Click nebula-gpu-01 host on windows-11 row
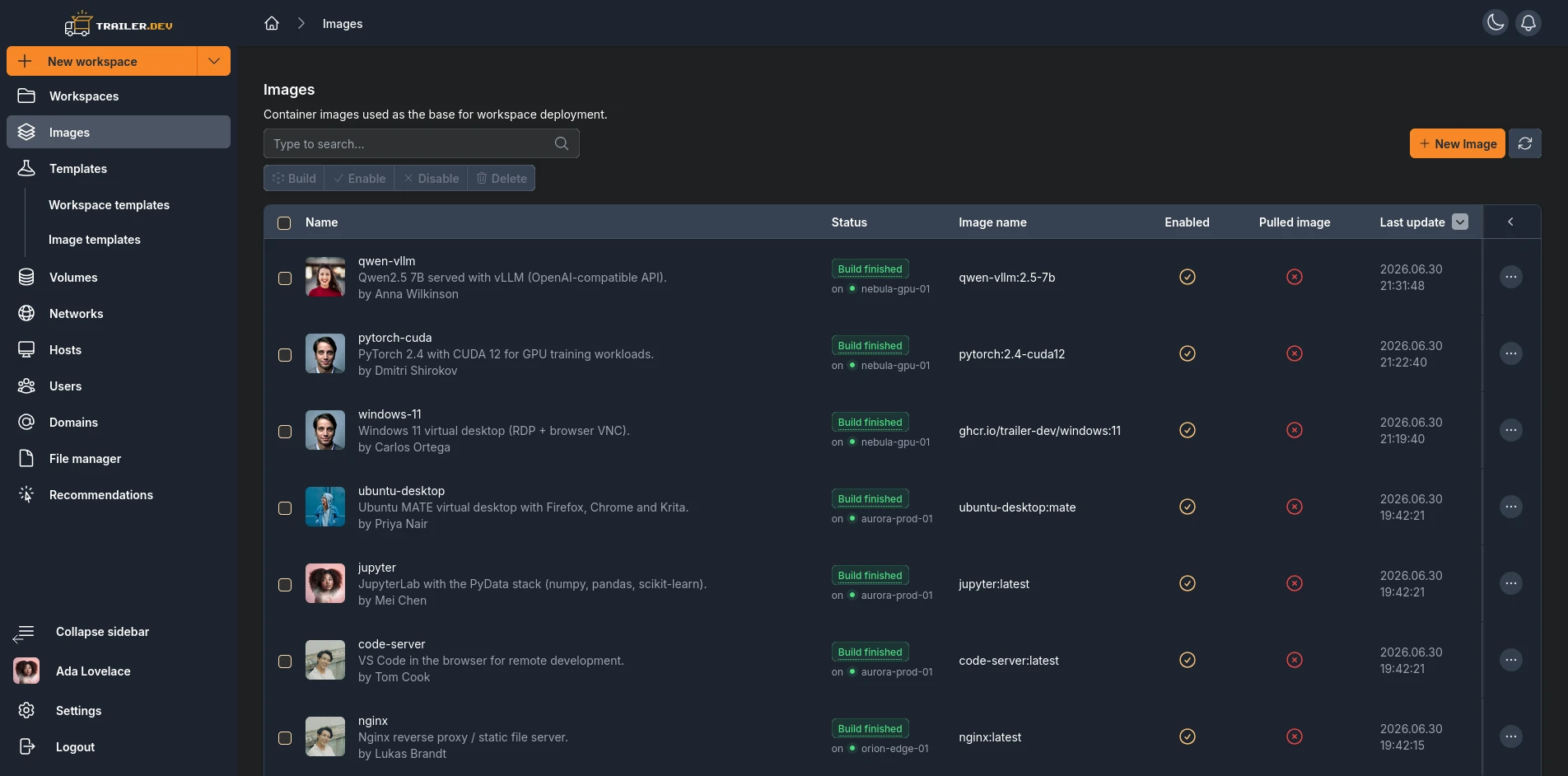Screen dimensions: 1568x776 coord(895,442)
